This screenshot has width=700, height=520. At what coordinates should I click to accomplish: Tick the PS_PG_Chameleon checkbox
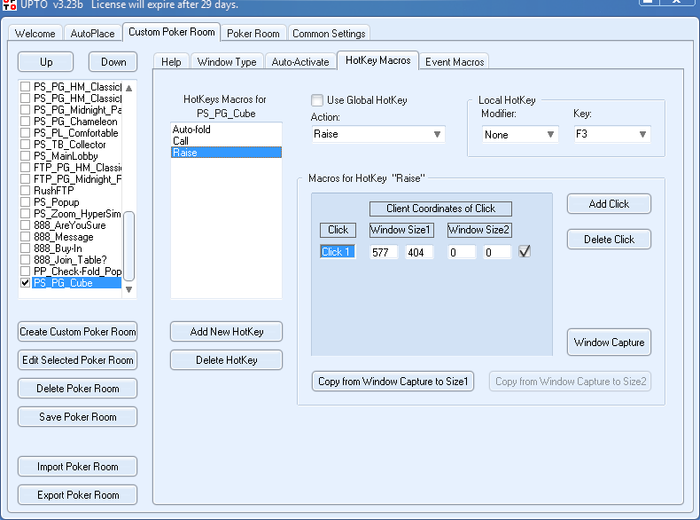coord(25,121)
